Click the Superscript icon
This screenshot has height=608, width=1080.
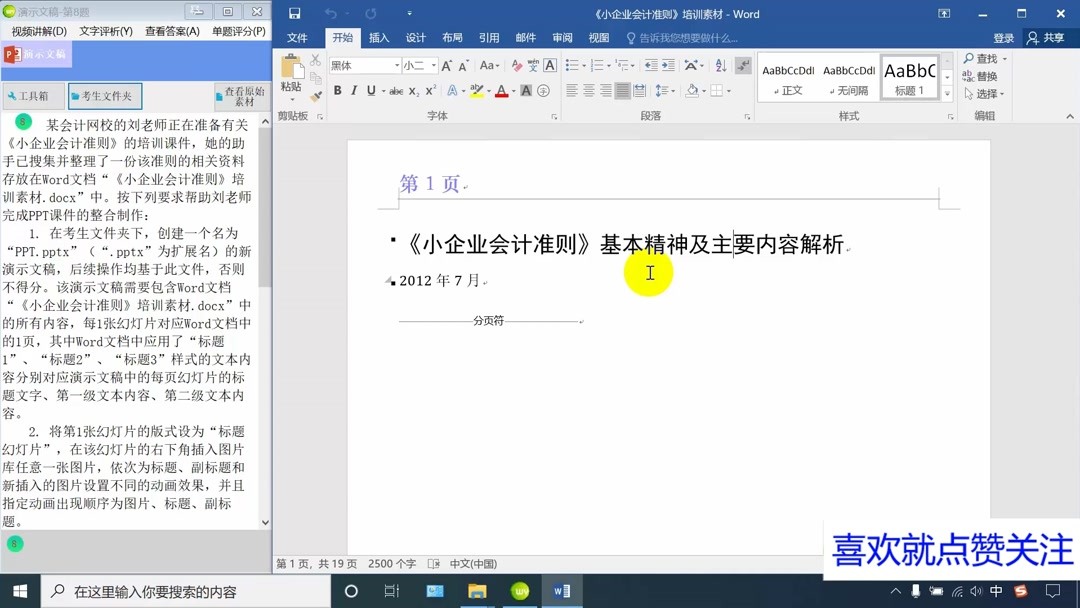[430, 90]
